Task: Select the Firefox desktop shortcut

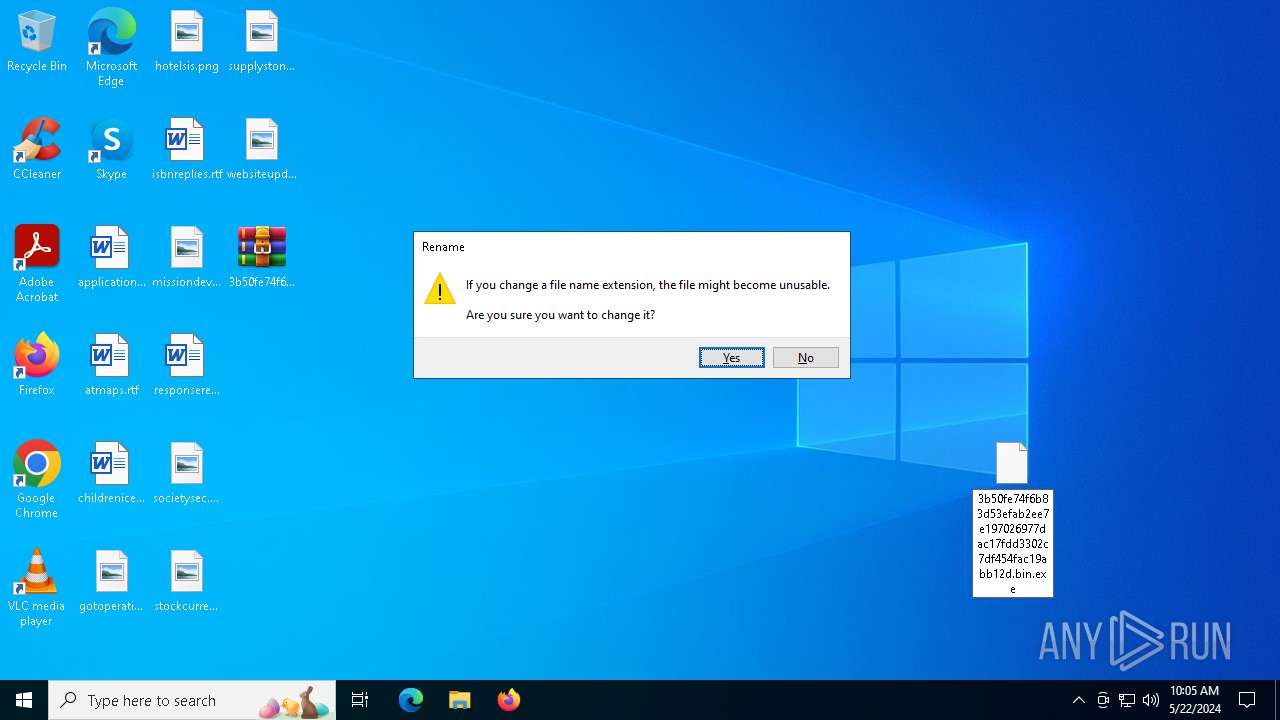Action: [x=37, y=366]
